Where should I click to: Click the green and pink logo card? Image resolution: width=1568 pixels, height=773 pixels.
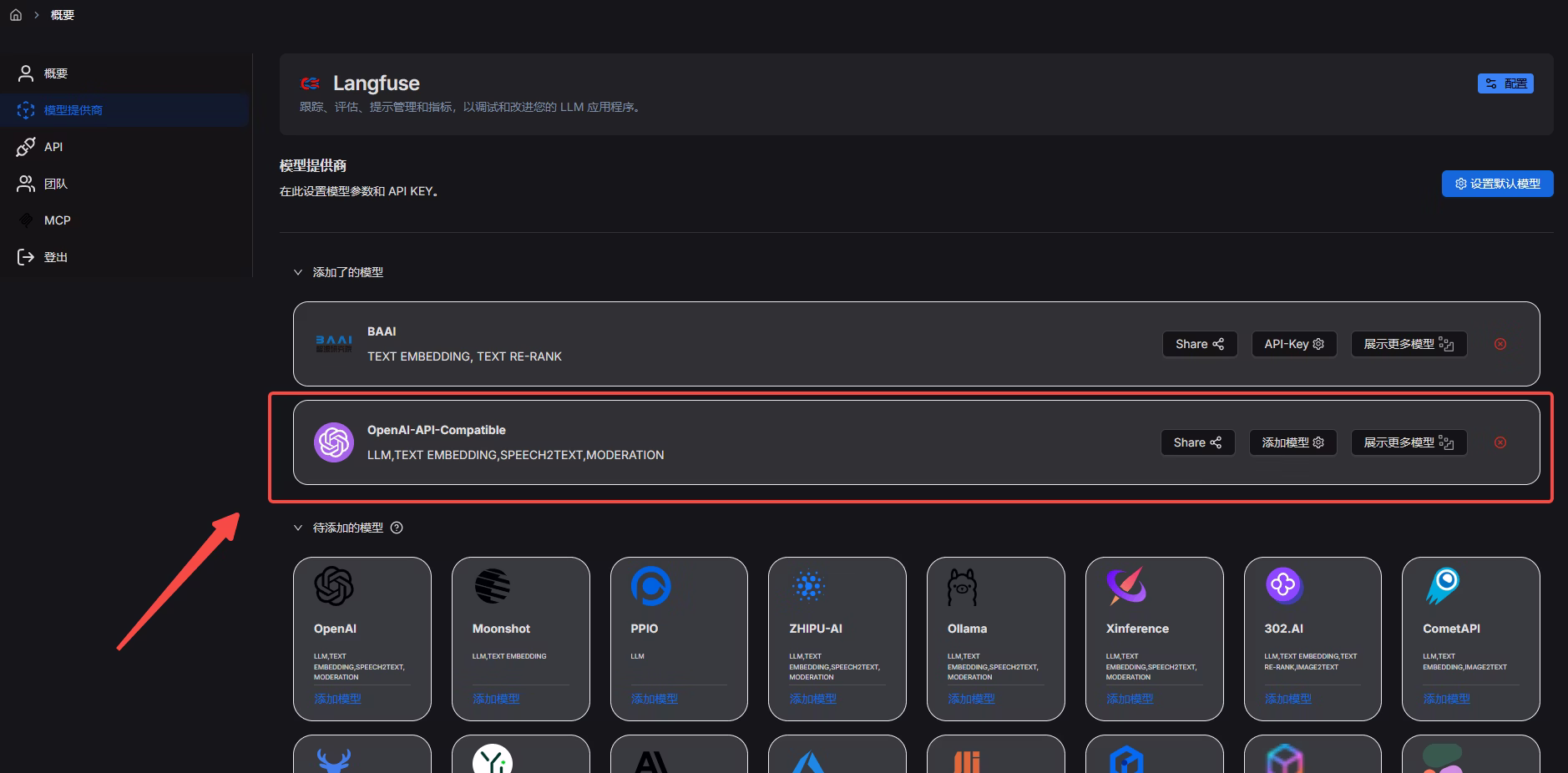(x=1443, y=758)
